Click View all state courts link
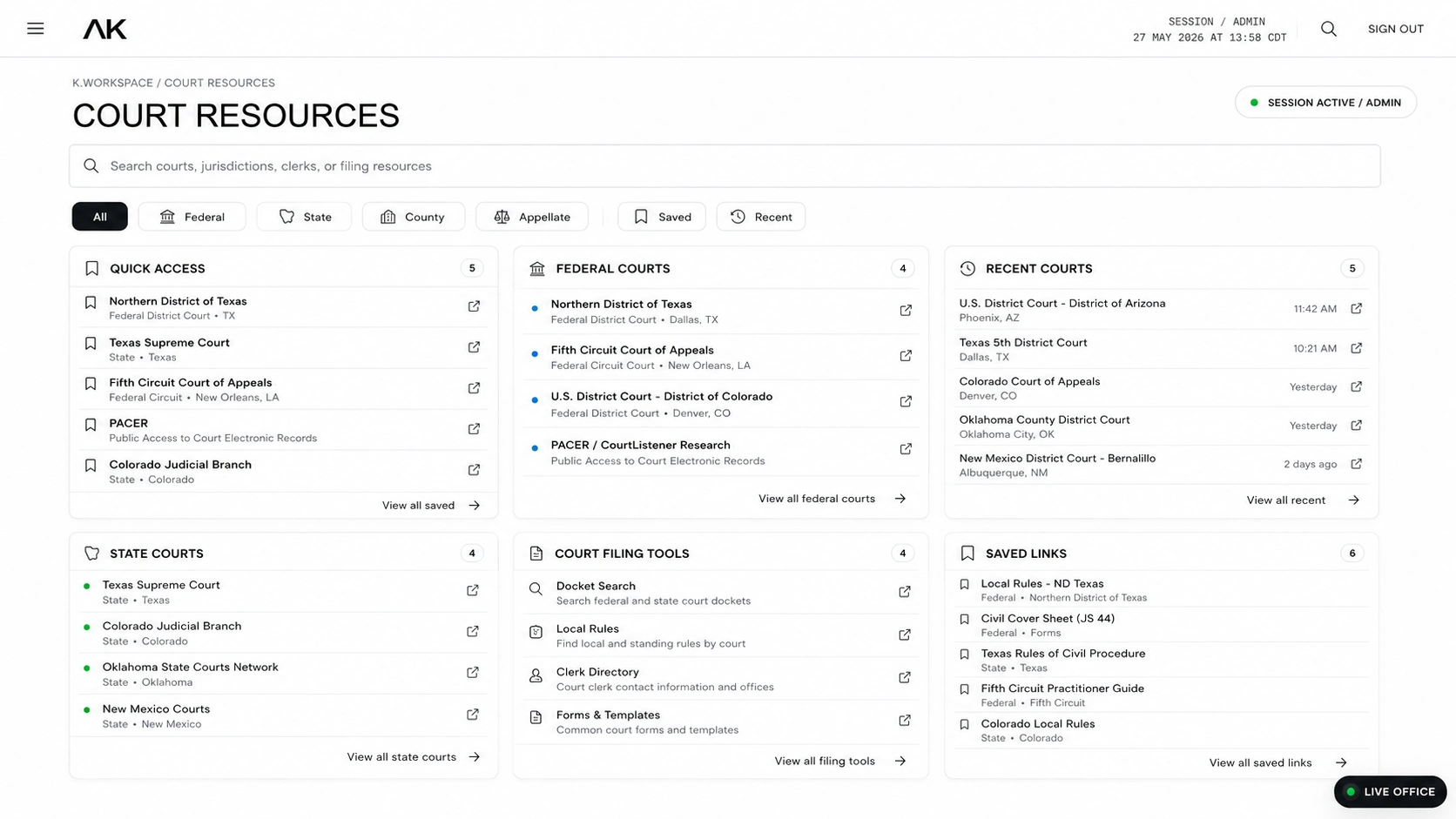Image resolution: width=1456 pixels, height=819 pixels. point(414,757)
